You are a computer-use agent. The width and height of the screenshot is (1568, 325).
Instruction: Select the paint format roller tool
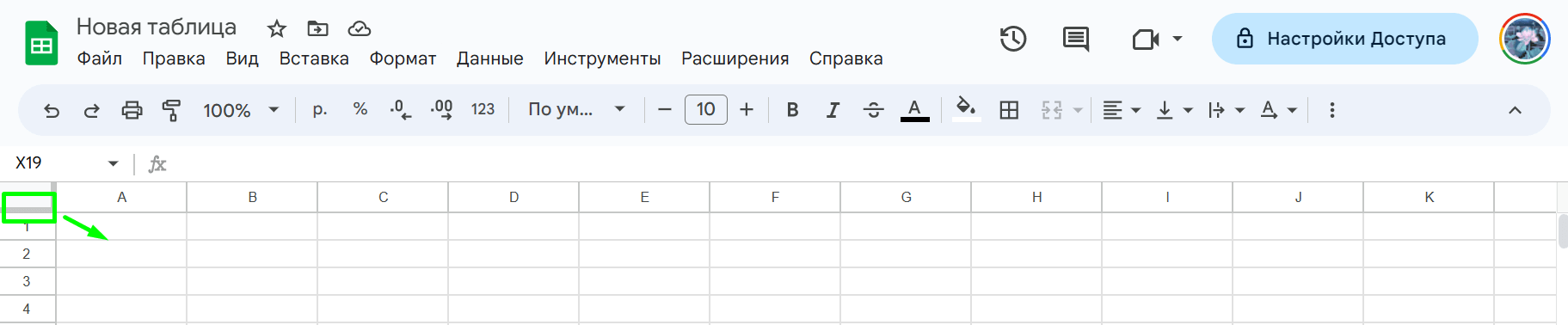171,110
